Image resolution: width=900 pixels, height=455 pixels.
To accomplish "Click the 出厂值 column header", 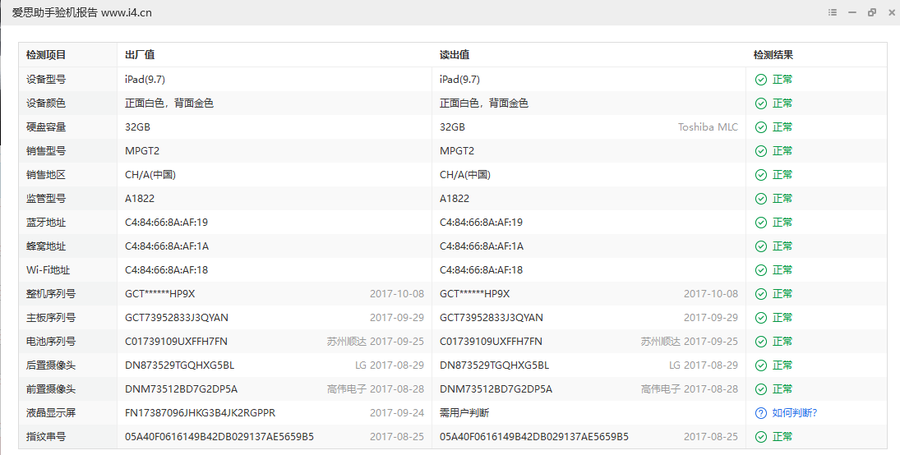I will 139,55.
